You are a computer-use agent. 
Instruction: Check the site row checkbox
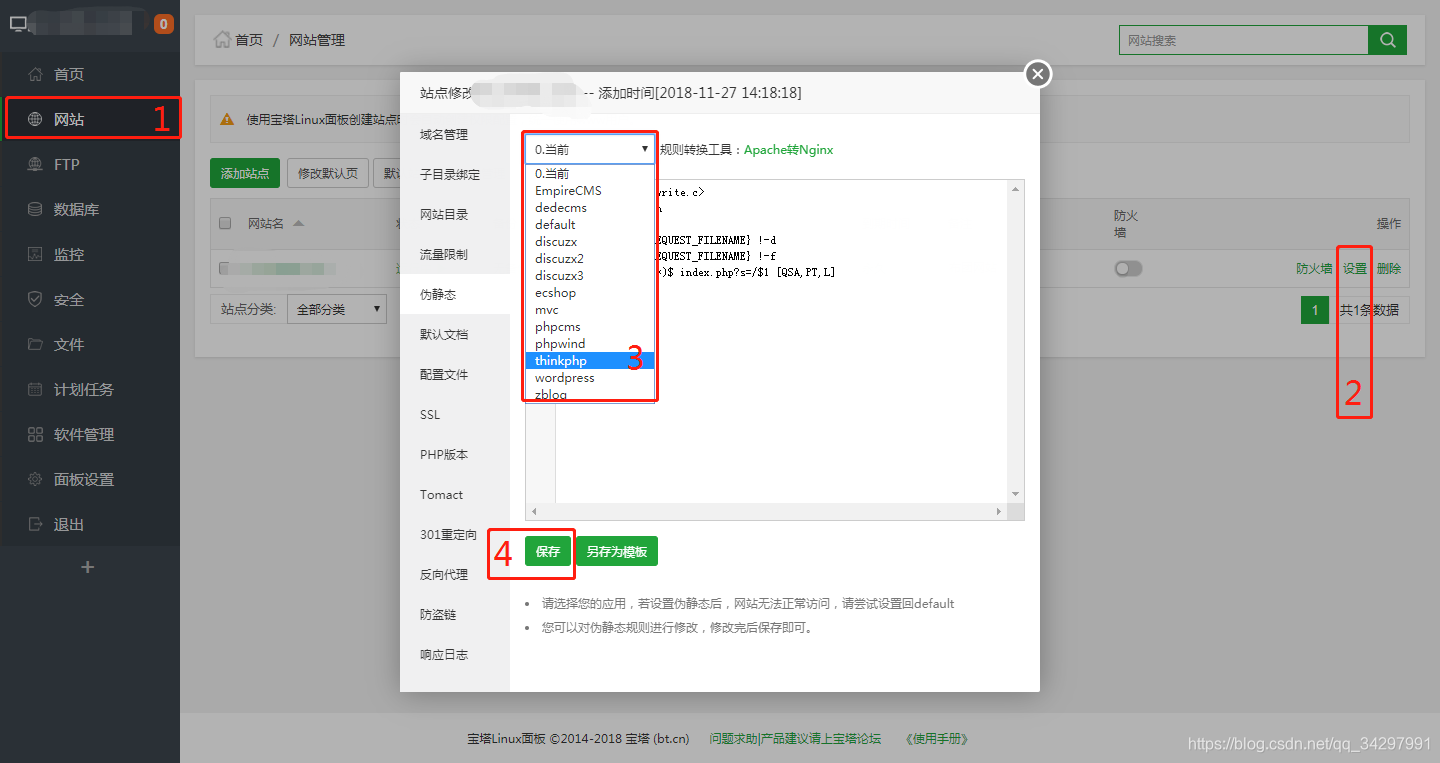click(225, 268)
